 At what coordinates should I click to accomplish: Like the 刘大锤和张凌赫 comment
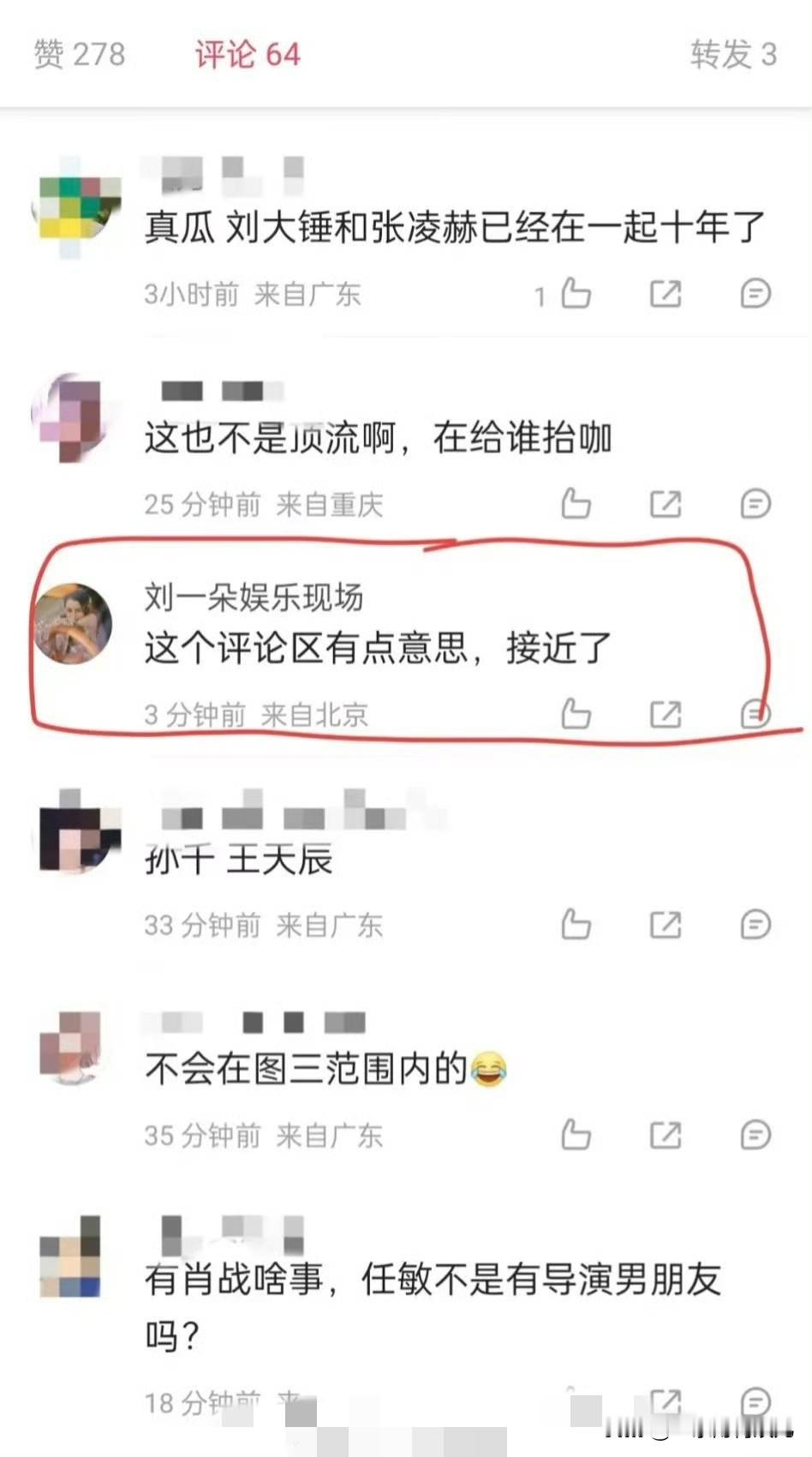click(x=576, y=293)
